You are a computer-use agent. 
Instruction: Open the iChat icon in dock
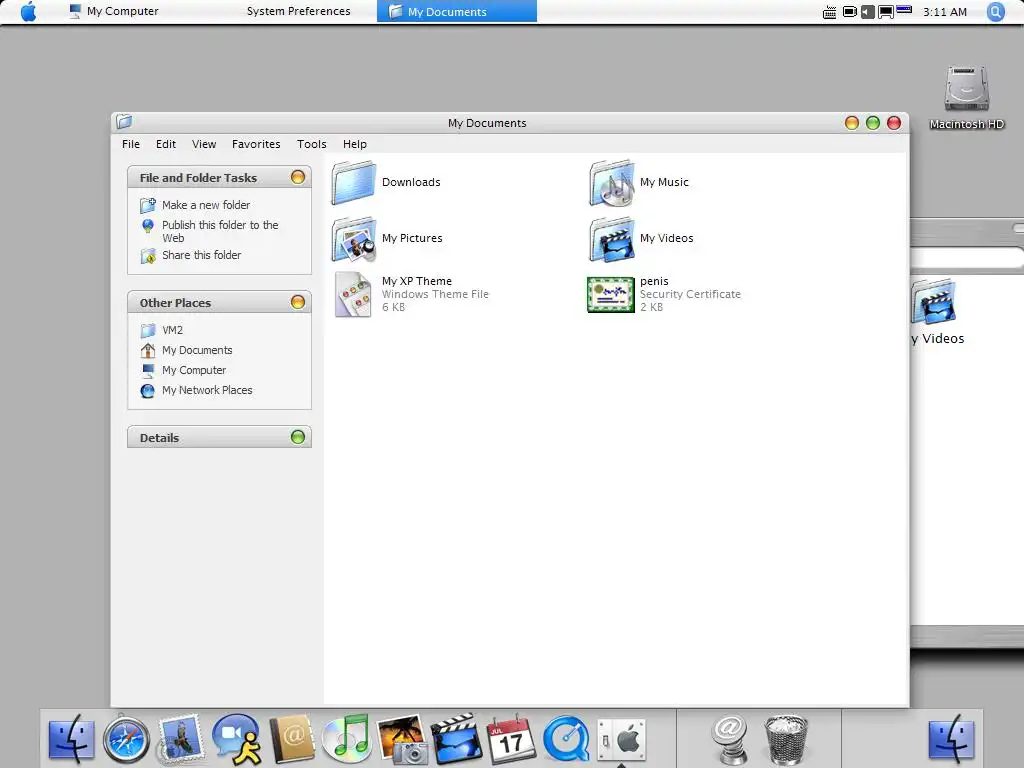[x=236, y=739]
